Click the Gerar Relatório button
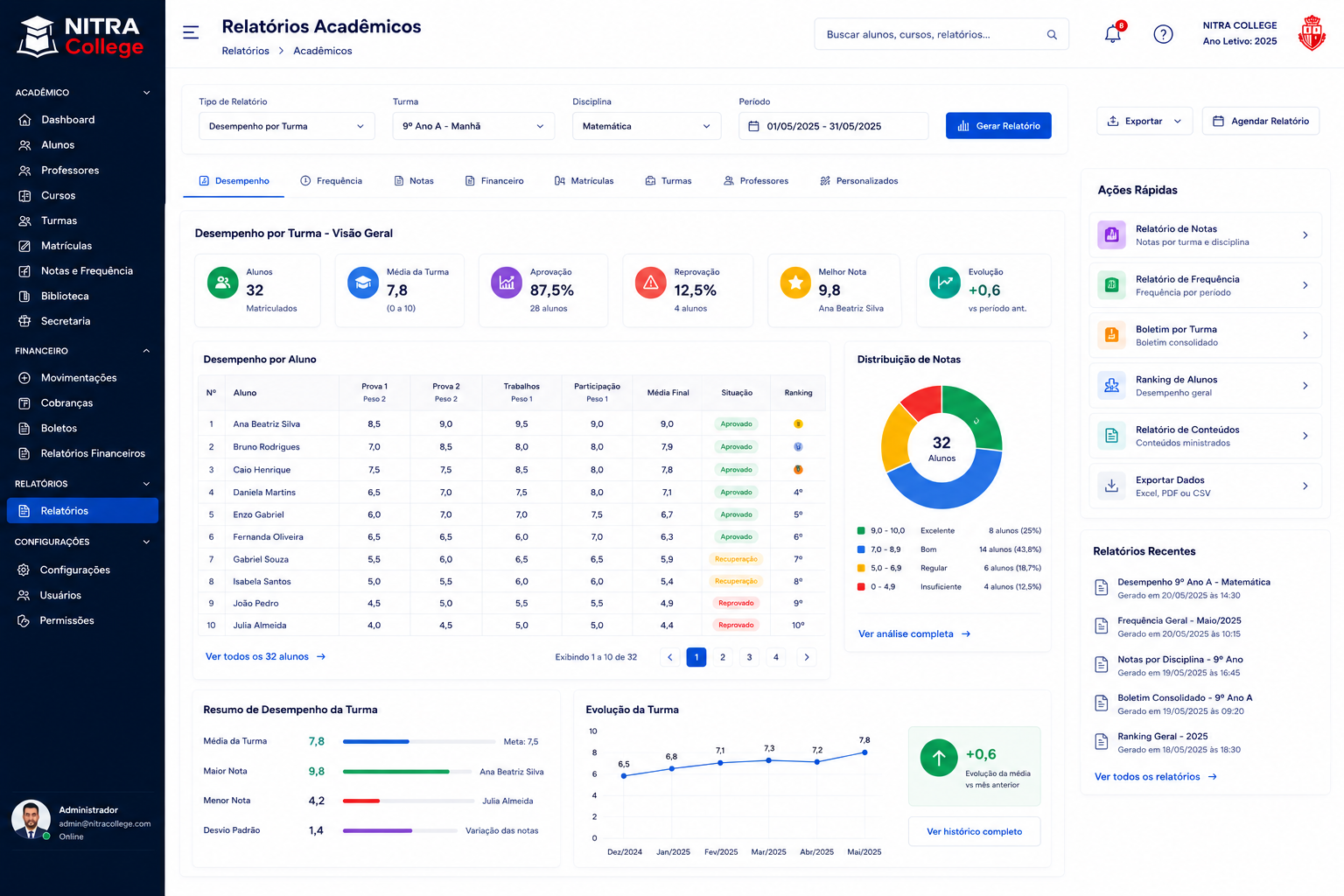1344x896 pixels. pyautogui.click(x=998, y=126)
